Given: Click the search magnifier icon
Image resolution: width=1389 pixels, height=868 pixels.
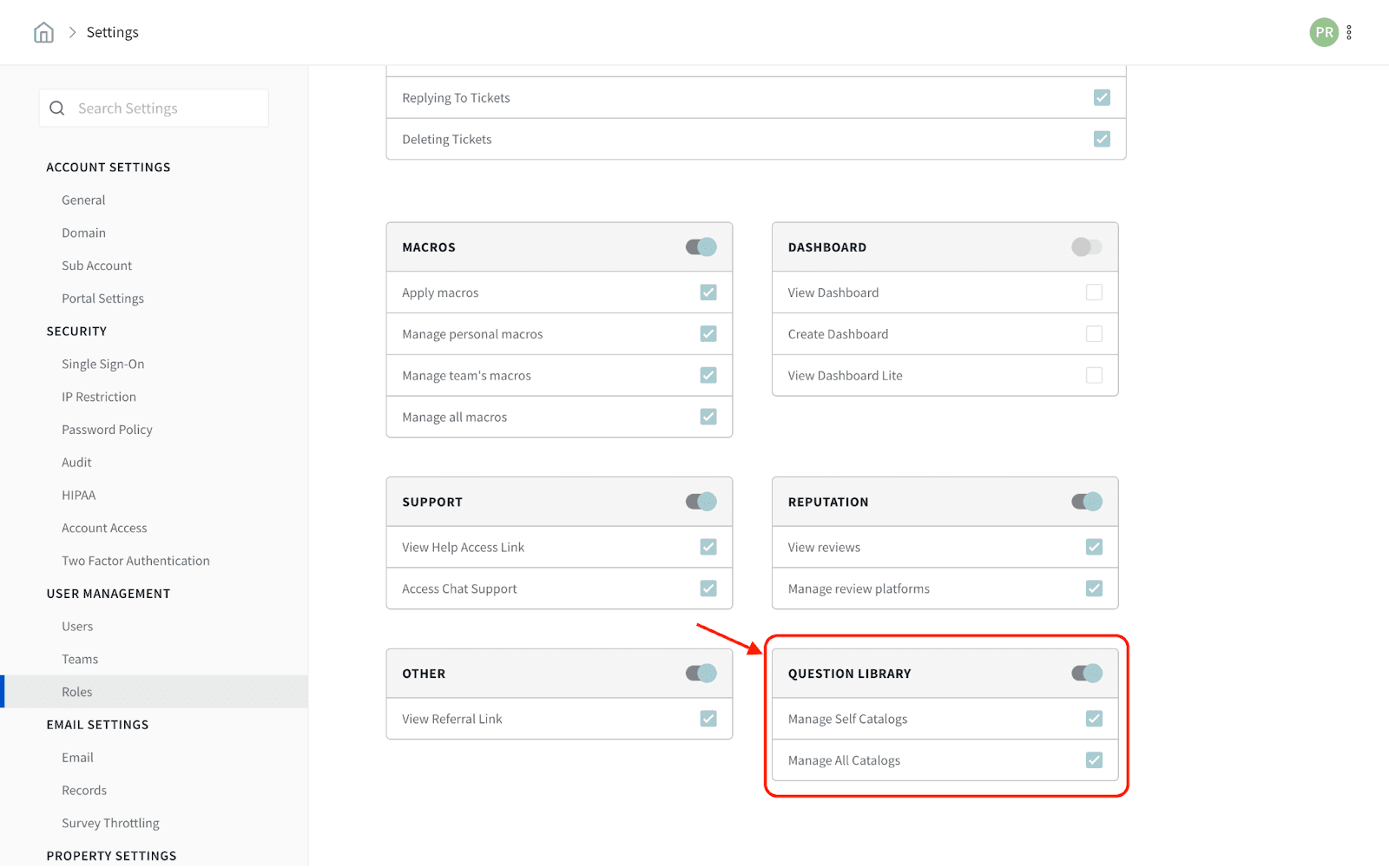Looking at the screenshot, I should click(57, 108).
